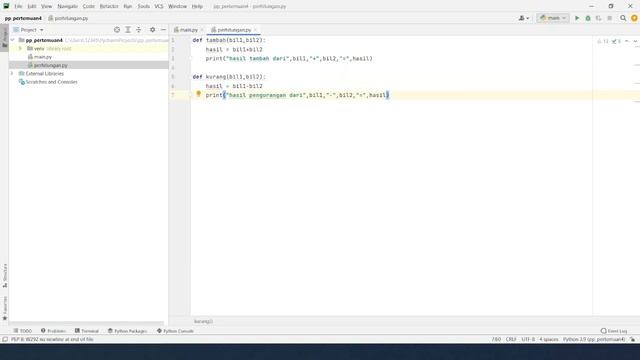Open the Run menu
Image resolution: width=640 pixels, height=360 pixels.
point(128,7)
